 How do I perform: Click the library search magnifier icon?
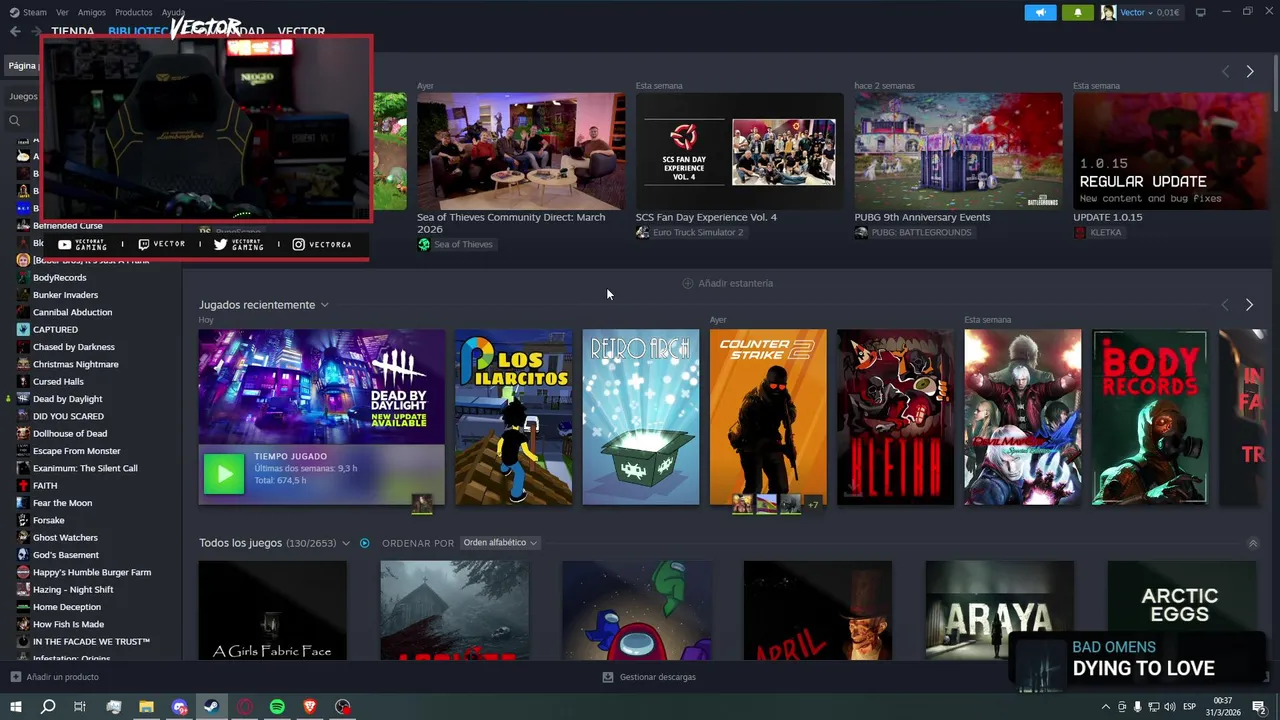(x=15, y=121)
